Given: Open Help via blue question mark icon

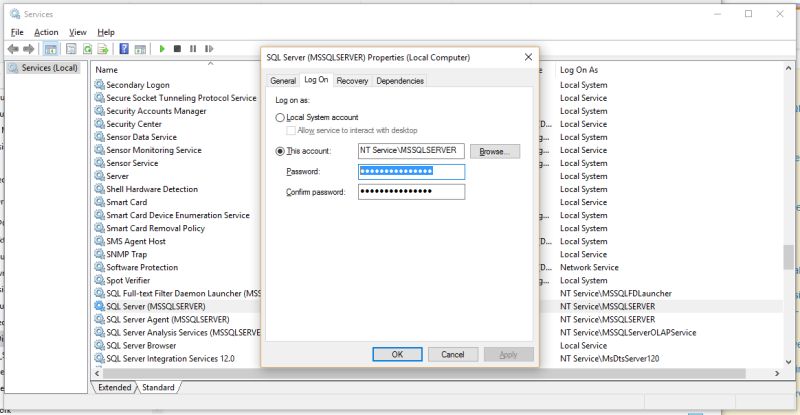Looking at the screenshot, I should [124, 49].
